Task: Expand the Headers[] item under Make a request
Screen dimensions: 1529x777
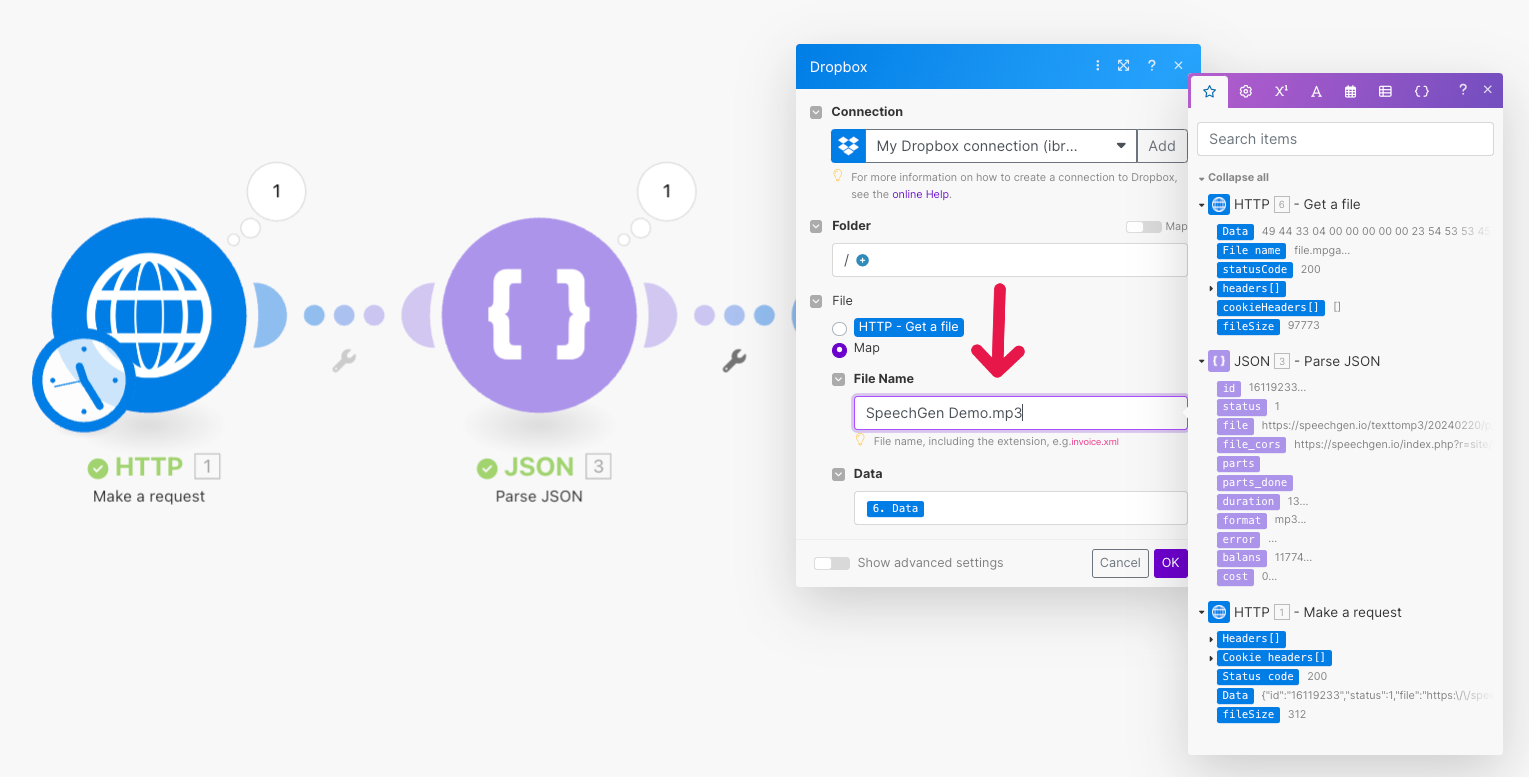Action: [1211, 639]
